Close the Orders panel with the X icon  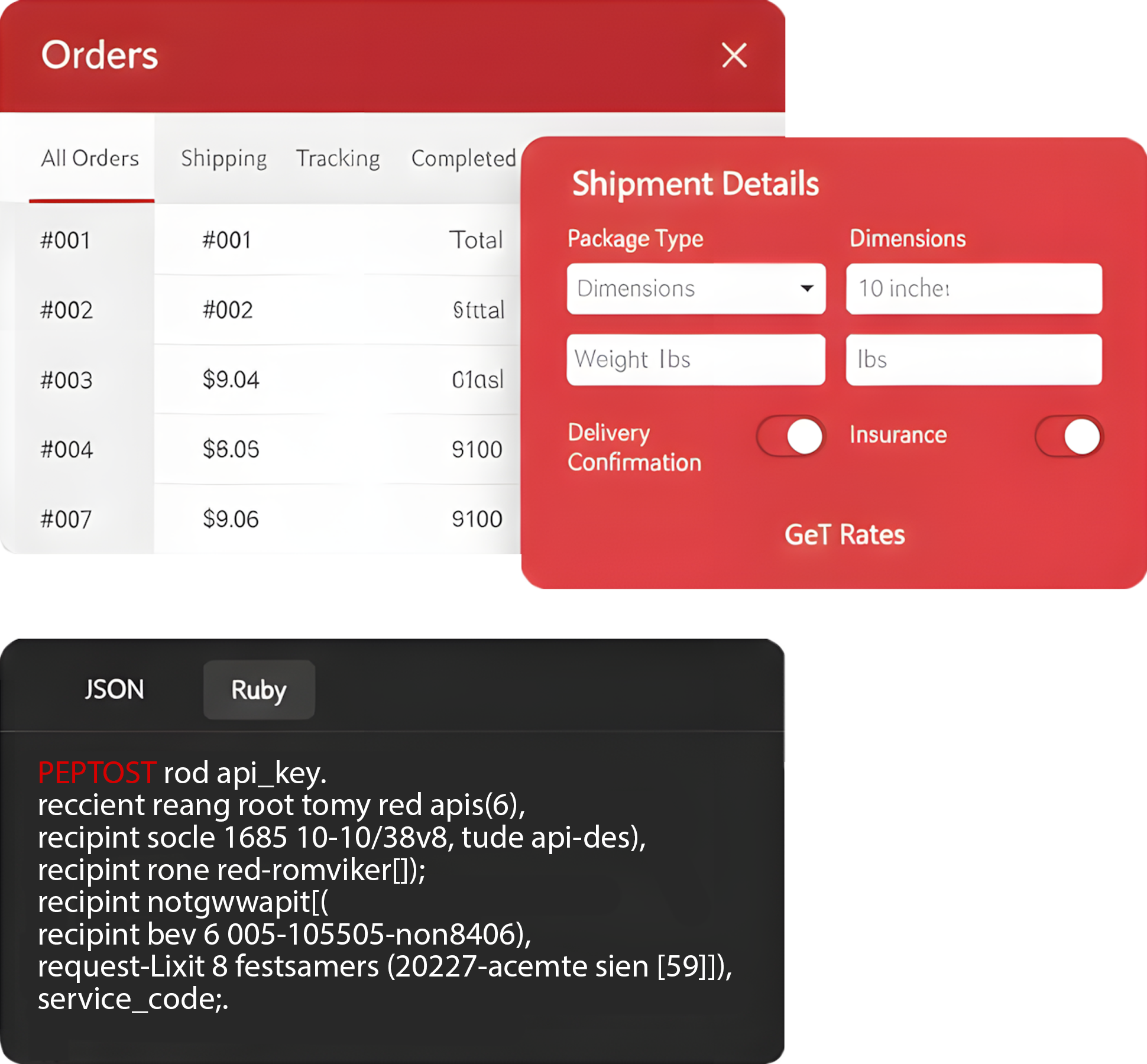click(734, 56)
